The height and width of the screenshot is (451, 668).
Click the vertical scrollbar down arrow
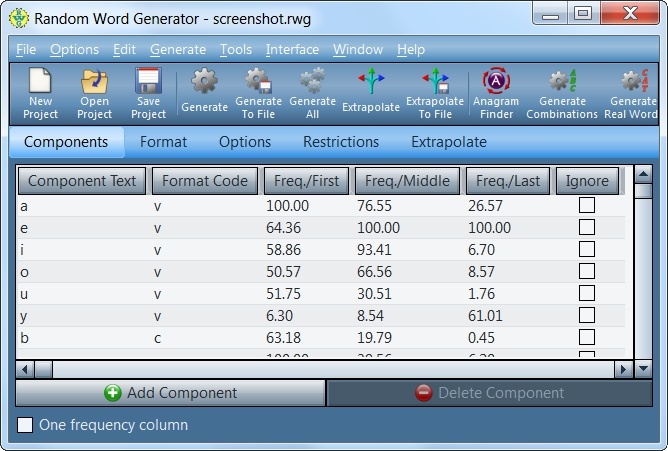[643, 369]
